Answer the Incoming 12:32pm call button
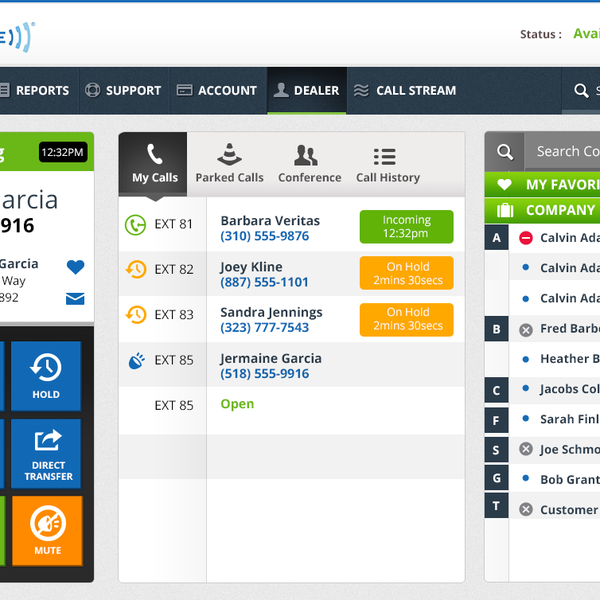The width and height of the screenshot is (600, 600). pyautogui.click(x=406, y=227)
